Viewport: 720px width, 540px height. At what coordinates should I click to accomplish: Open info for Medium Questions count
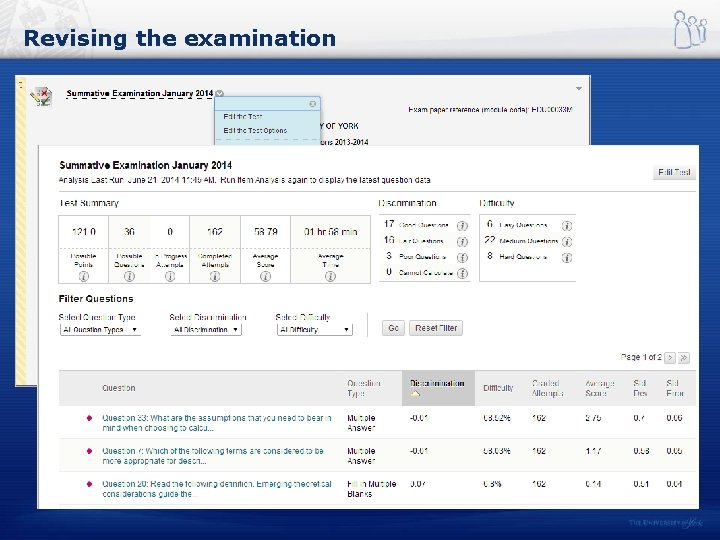[567, 242]
